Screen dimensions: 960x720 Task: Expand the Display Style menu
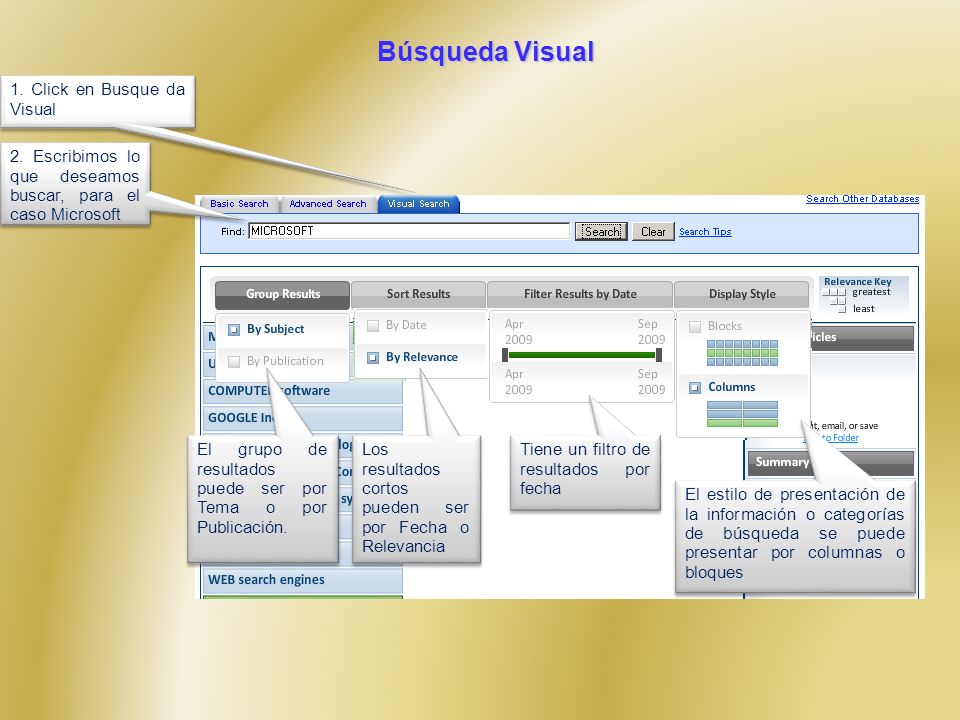coord(742,294)
